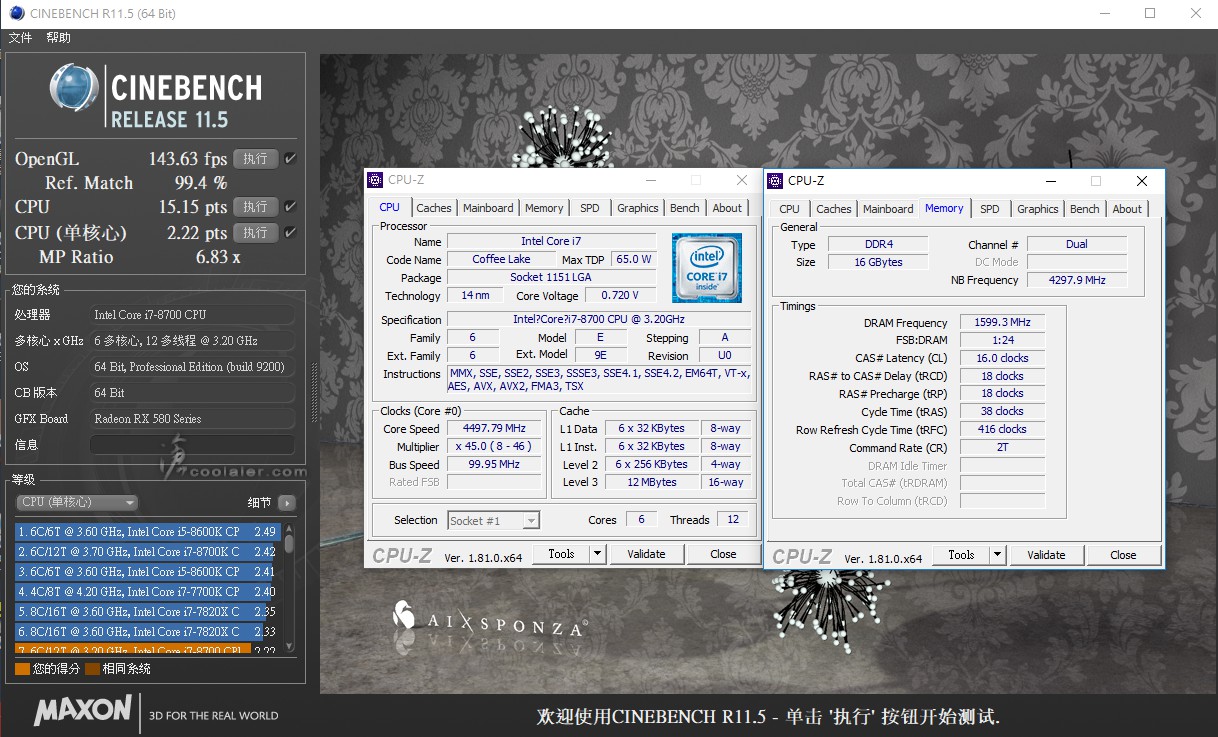The width and height of the screenshot is (1218, 737).
Task: Click Close button in right CPU-Z
Action: click(x=1123, y=555)
